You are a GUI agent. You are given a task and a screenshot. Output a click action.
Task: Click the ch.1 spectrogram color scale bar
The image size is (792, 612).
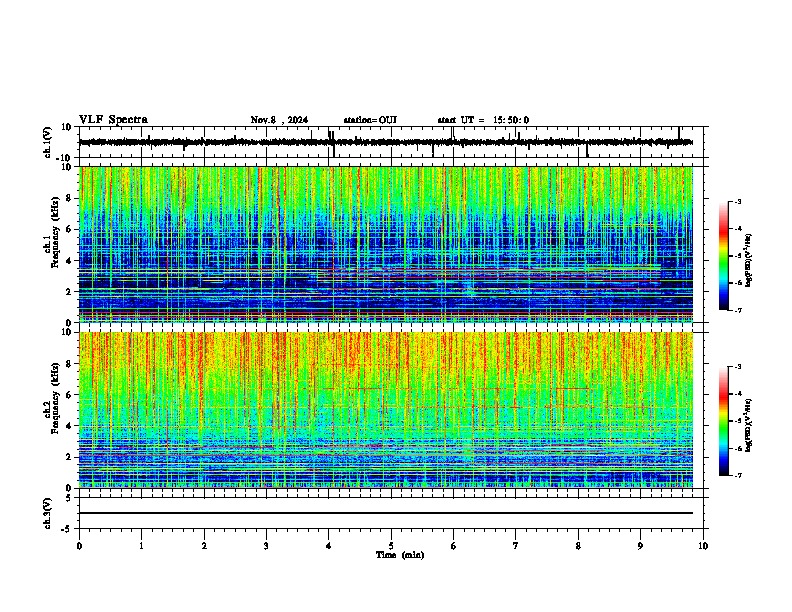[x=723, y=256]
